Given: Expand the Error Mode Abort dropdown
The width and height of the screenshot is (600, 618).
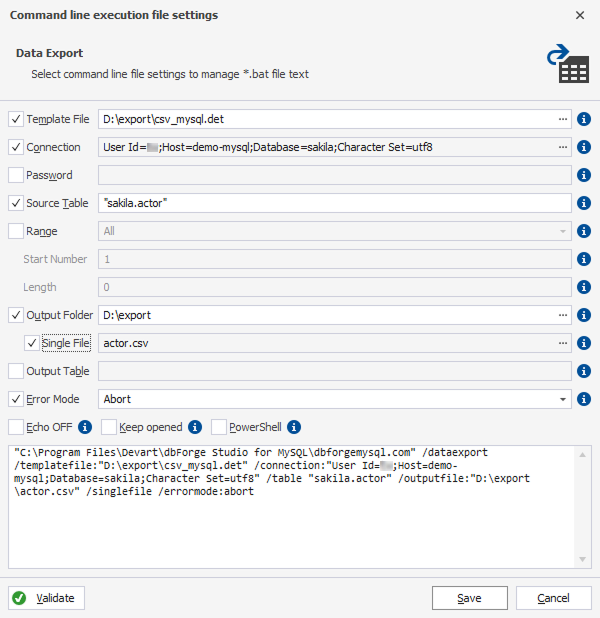Looking at the screenshot, I should [563, 399].
